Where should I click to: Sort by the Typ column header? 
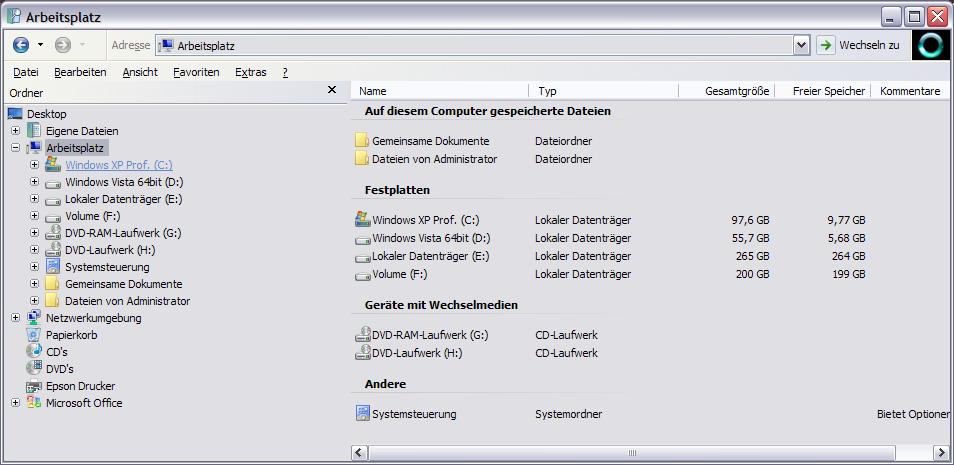click(604, 91)
